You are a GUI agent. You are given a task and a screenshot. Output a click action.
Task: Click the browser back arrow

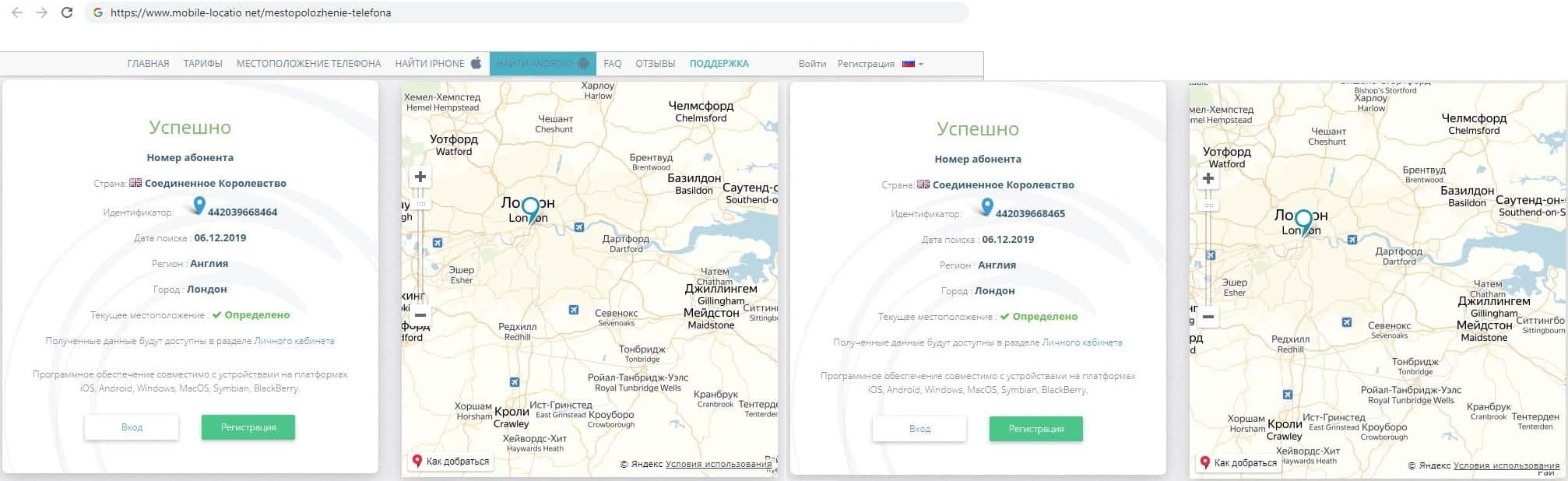point(16,13)
